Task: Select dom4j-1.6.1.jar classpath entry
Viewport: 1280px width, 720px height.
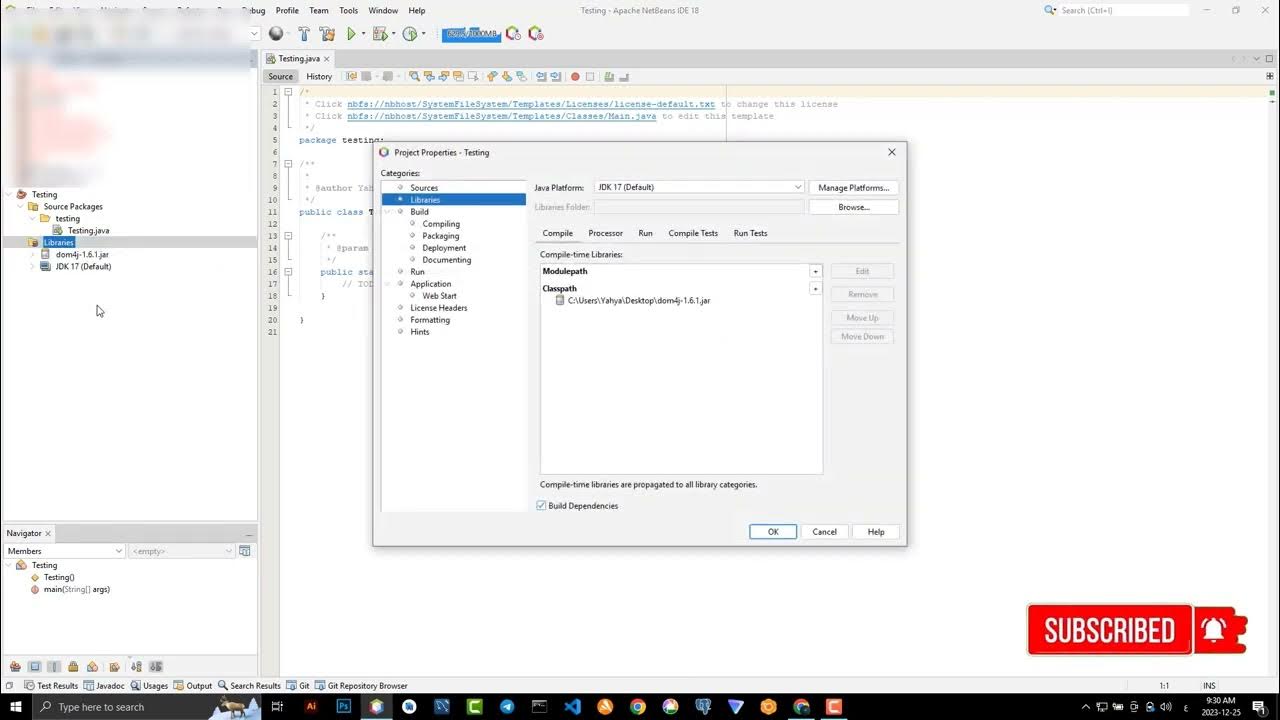Action: click(x=639, y=300)
